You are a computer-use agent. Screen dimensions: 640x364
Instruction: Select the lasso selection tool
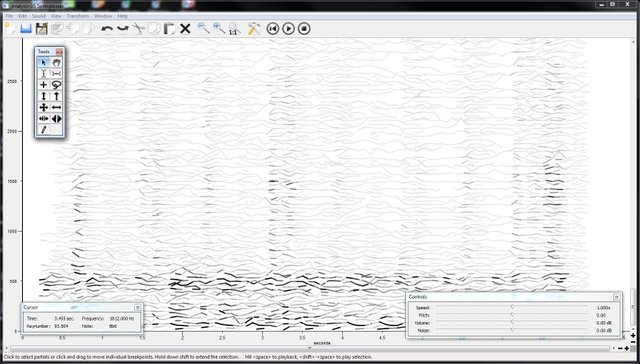coord(56,85)
